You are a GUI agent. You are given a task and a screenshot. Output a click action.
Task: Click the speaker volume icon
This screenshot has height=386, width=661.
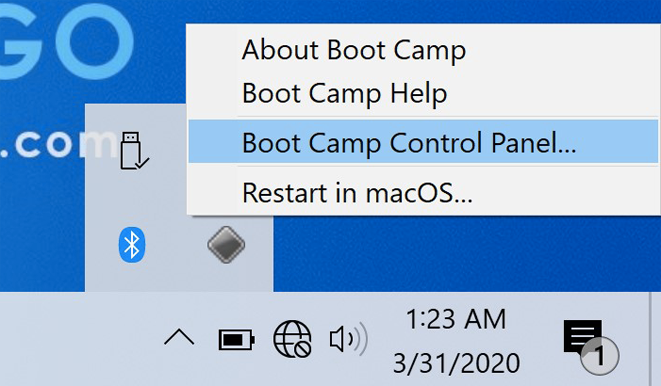coord(348,339)
